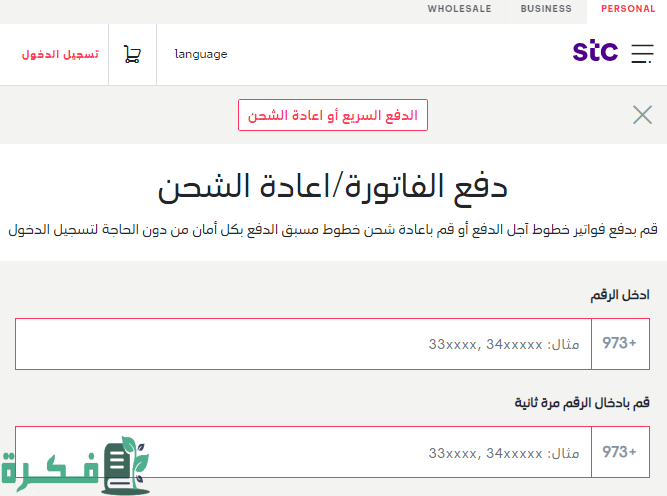The width and height of the screenshot is (667, 496).
Task: Click the +973 prefix of first field
Action: click(x=620, y=344)
